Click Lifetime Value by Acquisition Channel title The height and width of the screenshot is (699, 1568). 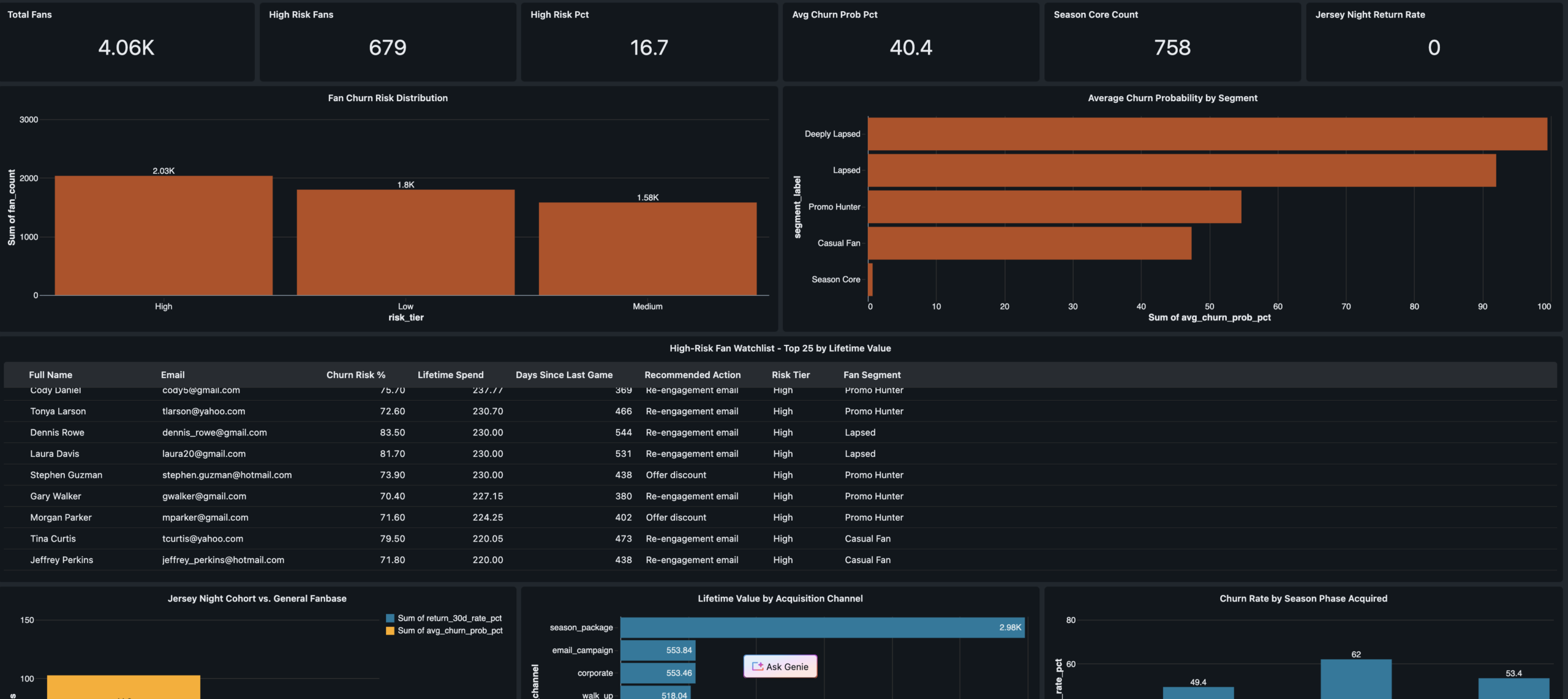pyautogui.click(x=780, y=599)
